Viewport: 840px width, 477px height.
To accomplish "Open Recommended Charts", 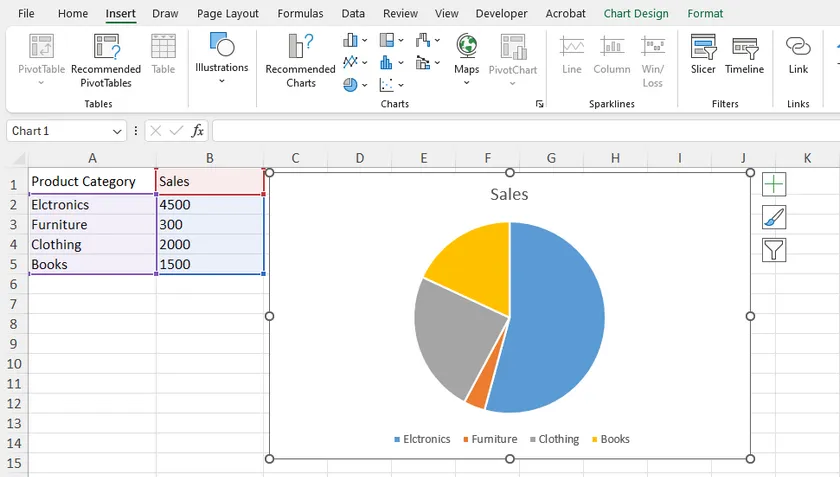I will point(301,60).
